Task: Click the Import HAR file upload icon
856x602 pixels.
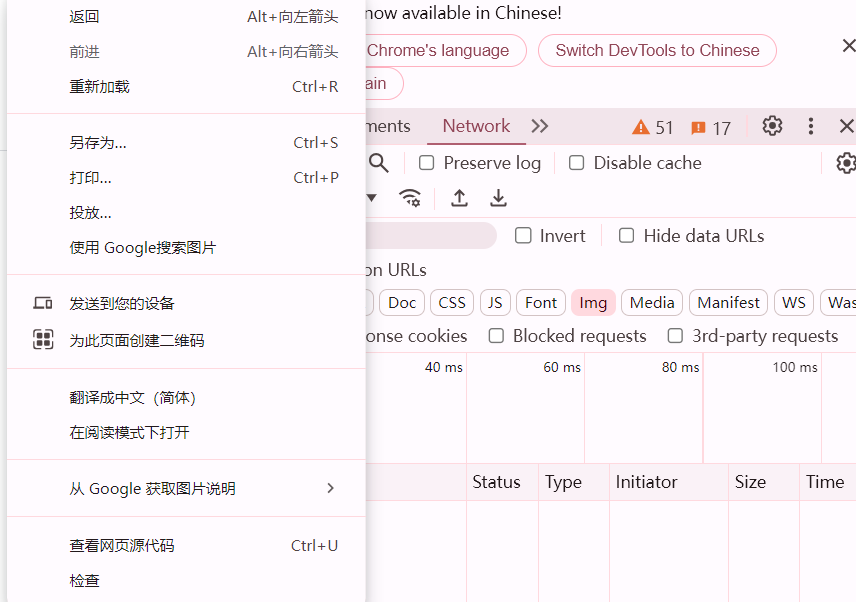Action: pyautogui.click(x=459, y=198)
